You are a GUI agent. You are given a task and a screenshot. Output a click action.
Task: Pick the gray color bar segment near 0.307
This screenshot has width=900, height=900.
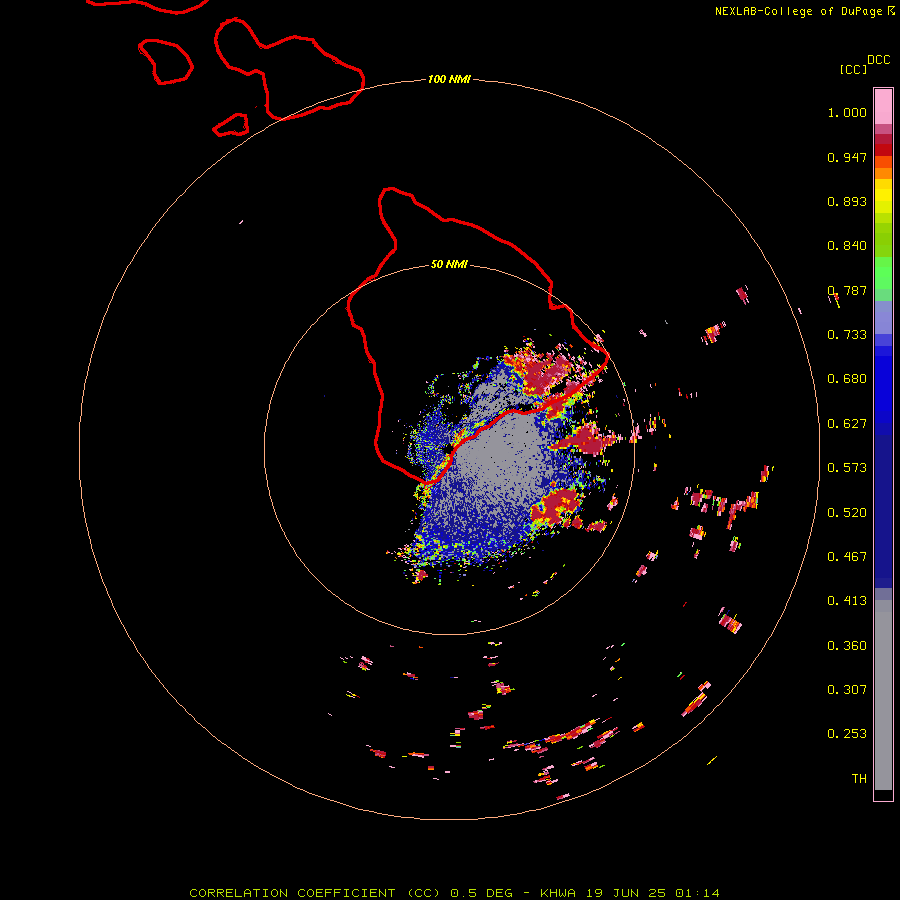883,695
